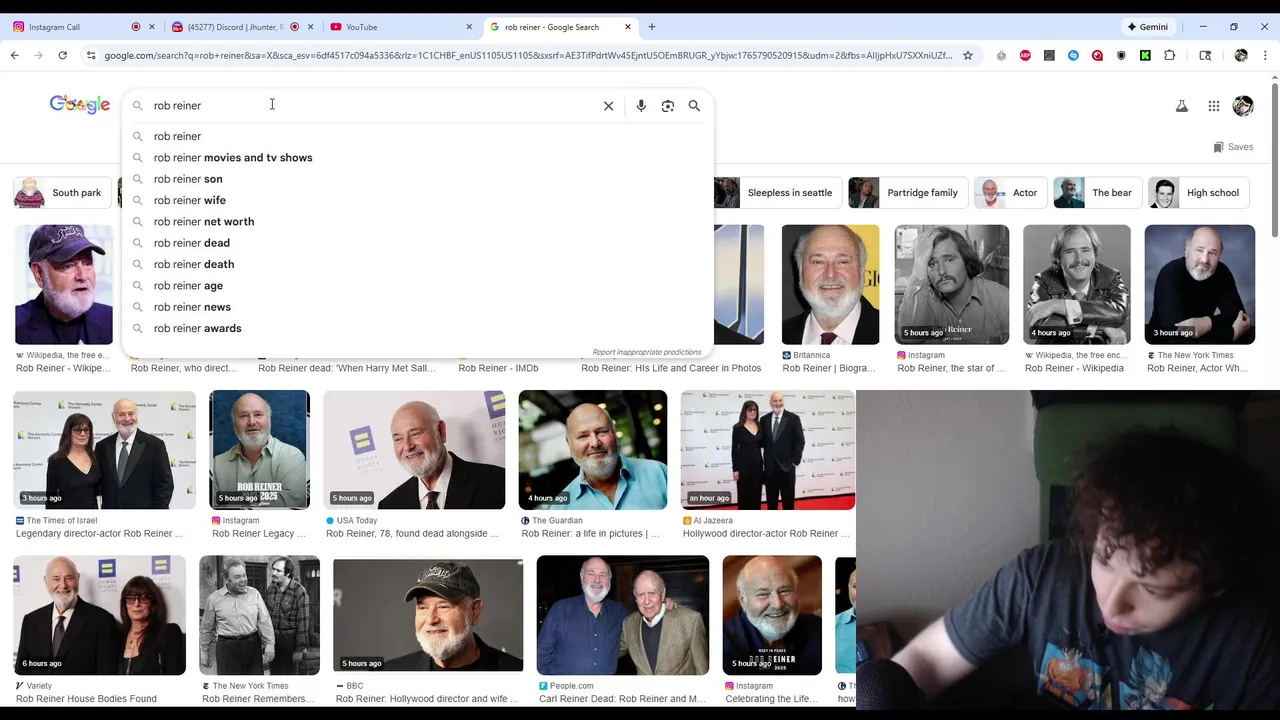Open the Saves collection link
Viewport: 1280px width, 720px height.
pyautogui.click(x=1232, y=147)
